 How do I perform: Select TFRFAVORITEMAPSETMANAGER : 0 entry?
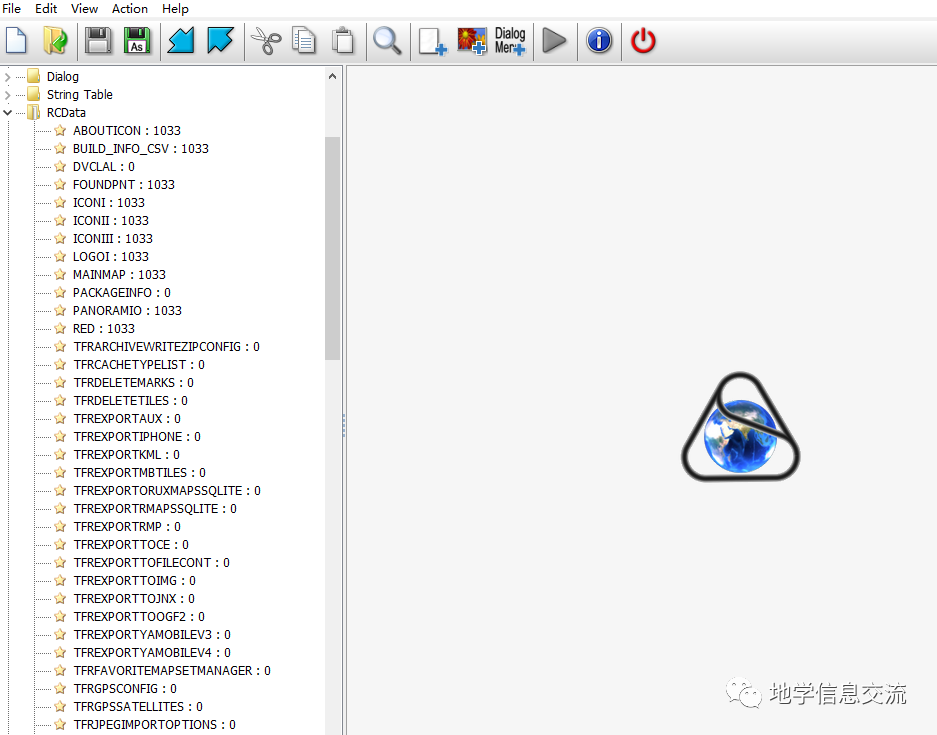coord(172,670)
